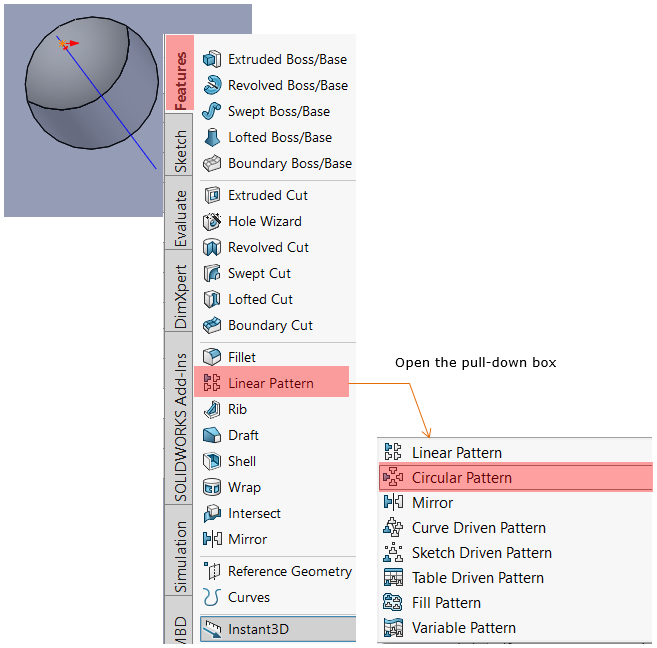
Task: Click the Extruded Boss/Base icon
Action: point(212,59)
